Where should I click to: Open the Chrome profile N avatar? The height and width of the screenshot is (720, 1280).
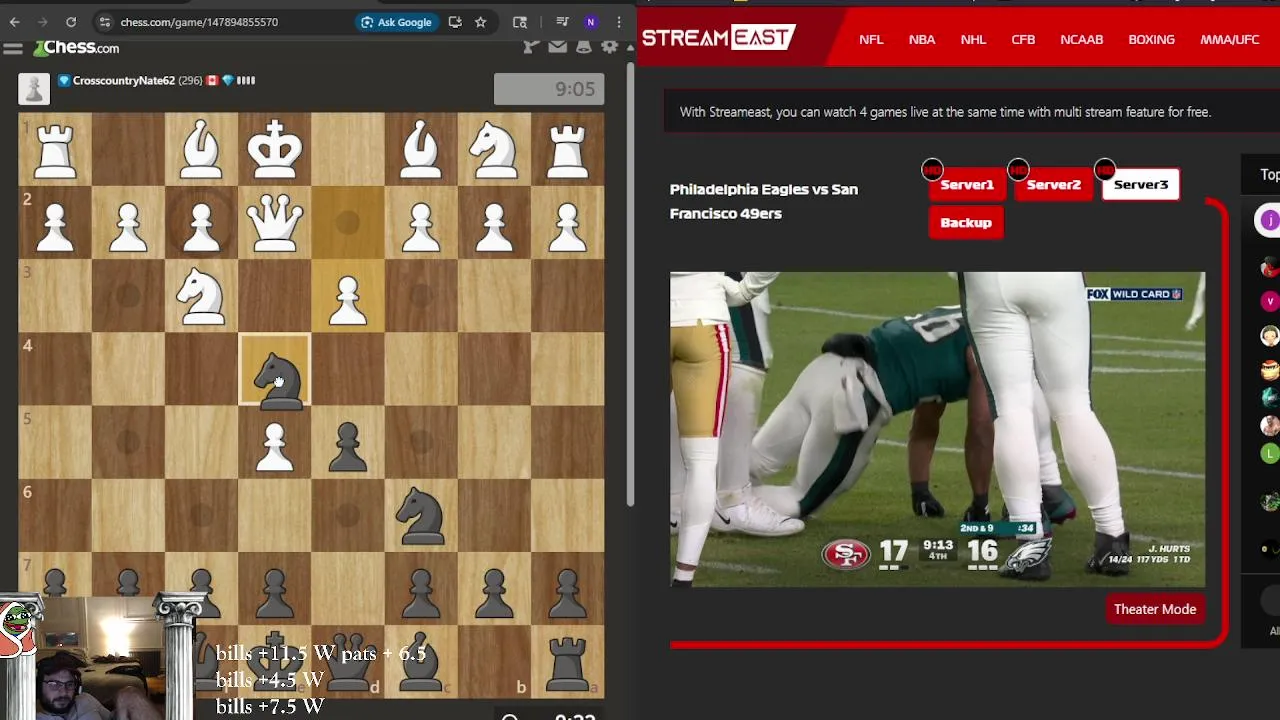click(591, 22)
